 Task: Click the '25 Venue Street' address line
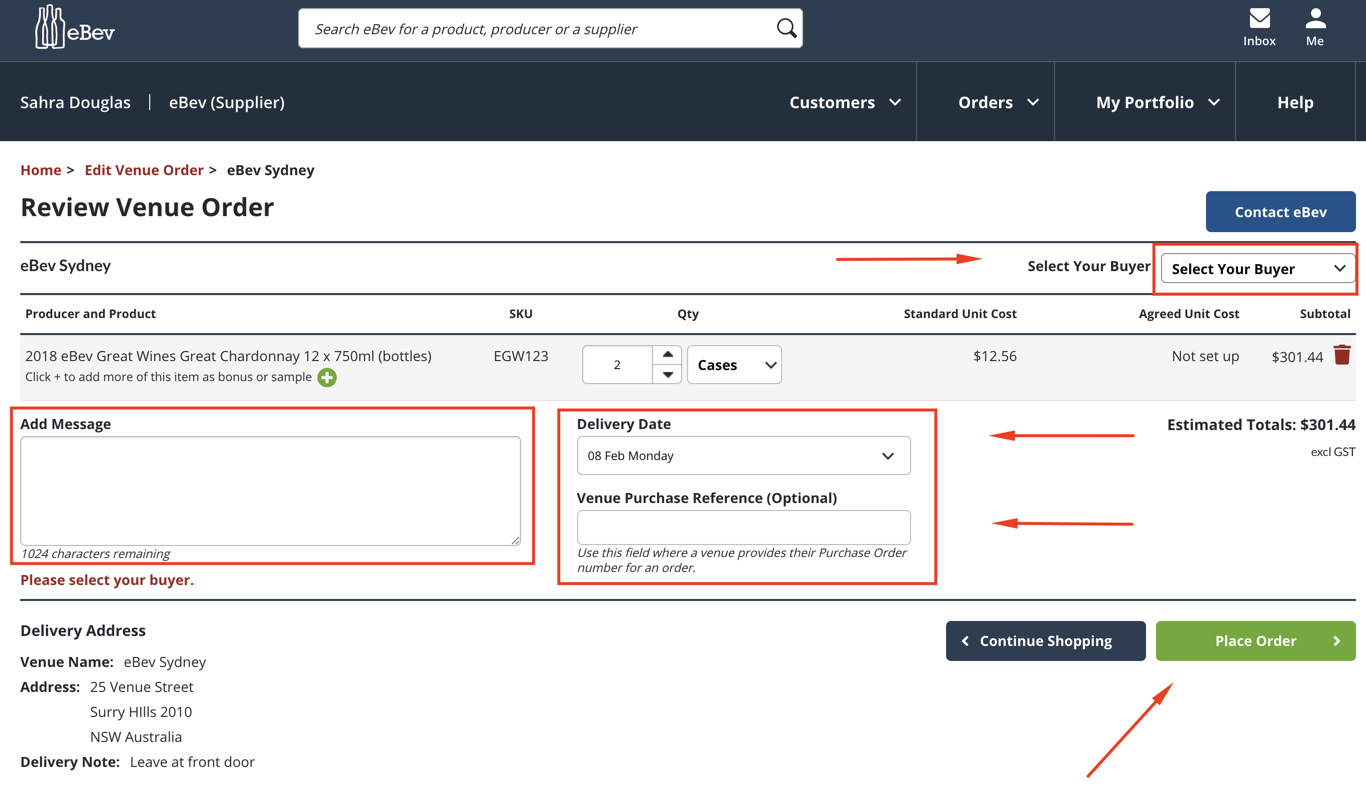pyautogui.click(x=142, y=687)
